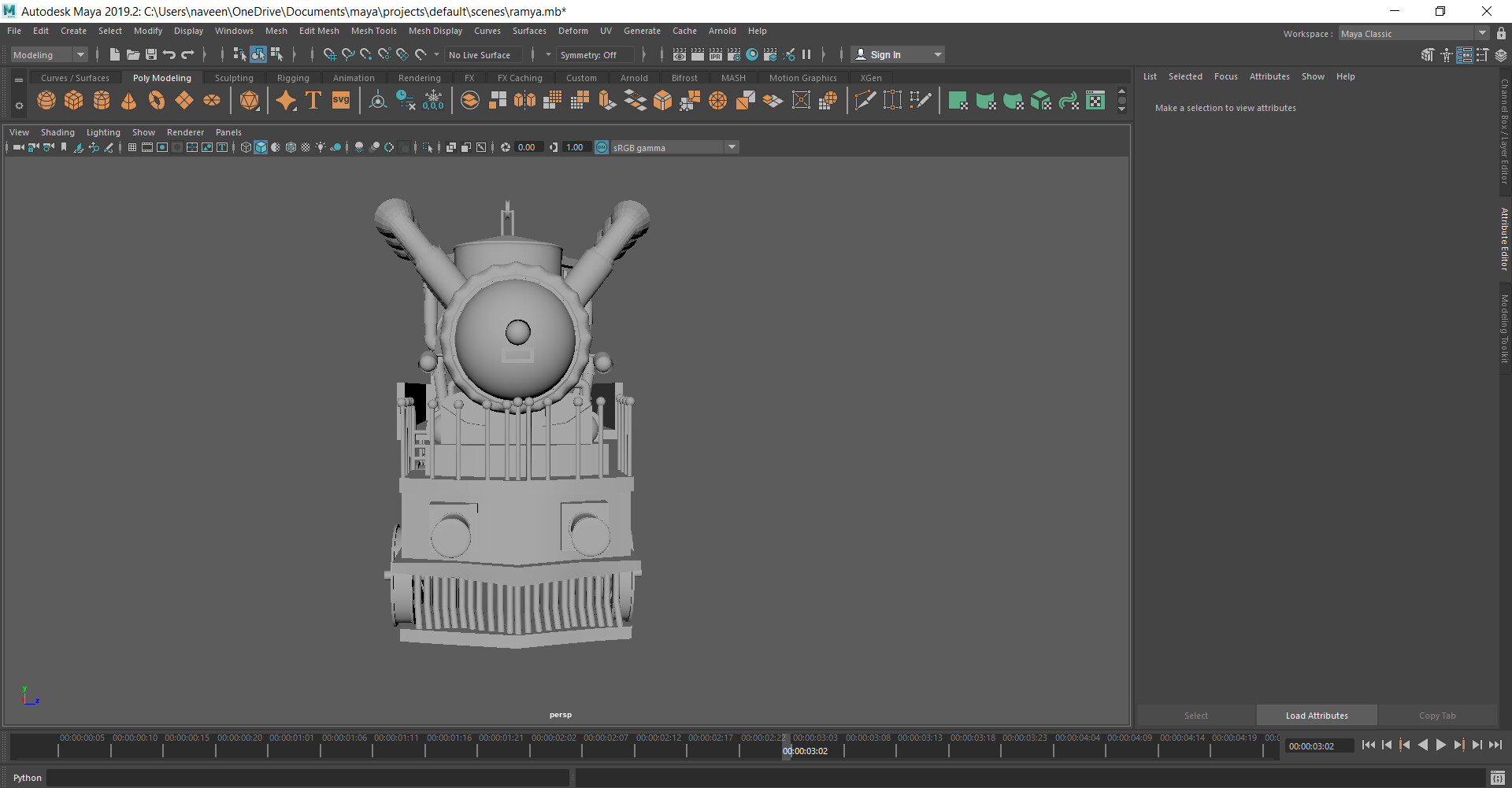Open the Mesh menu

[276, 31]
